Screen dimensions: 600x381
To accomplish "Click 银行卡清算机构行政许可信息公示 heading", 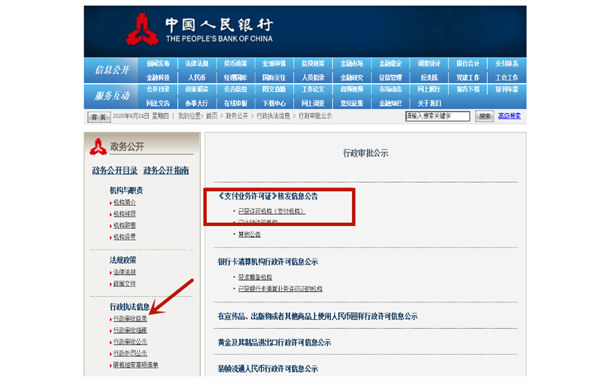I will pos(268,262).
